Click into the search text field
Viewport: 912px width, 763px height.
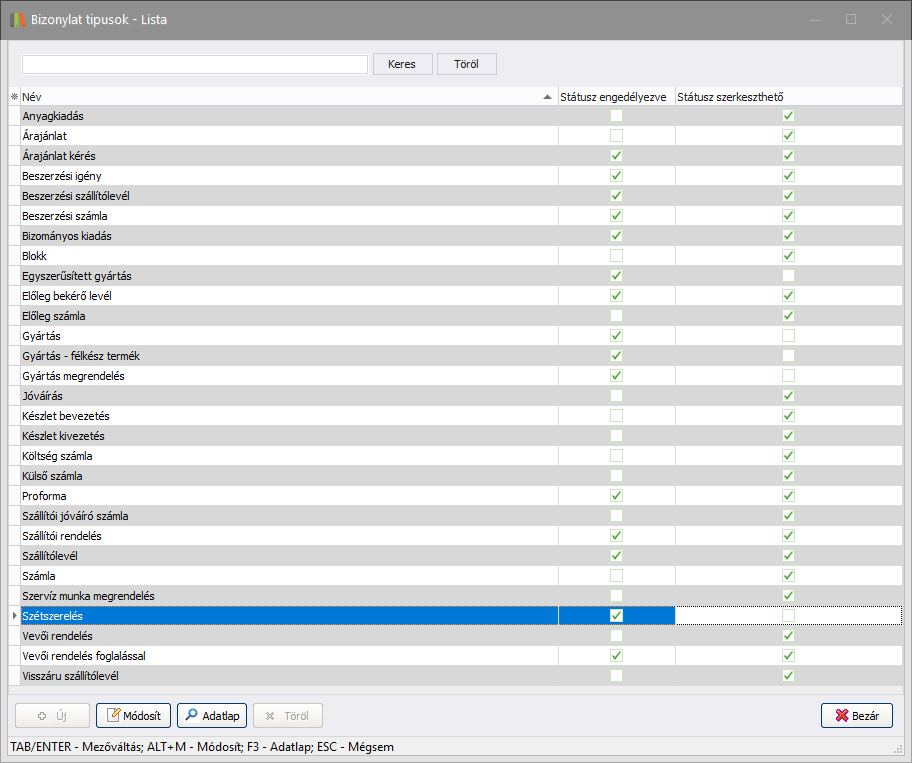pos(195,64)
